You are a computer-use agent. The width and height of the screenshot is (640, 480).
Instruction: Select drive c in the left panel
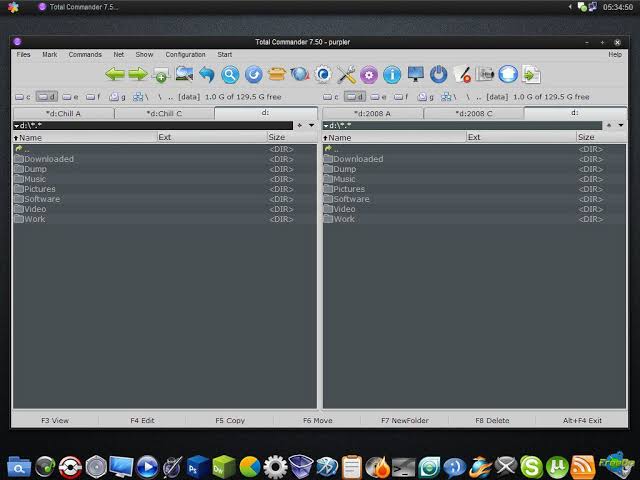(23, 97)
